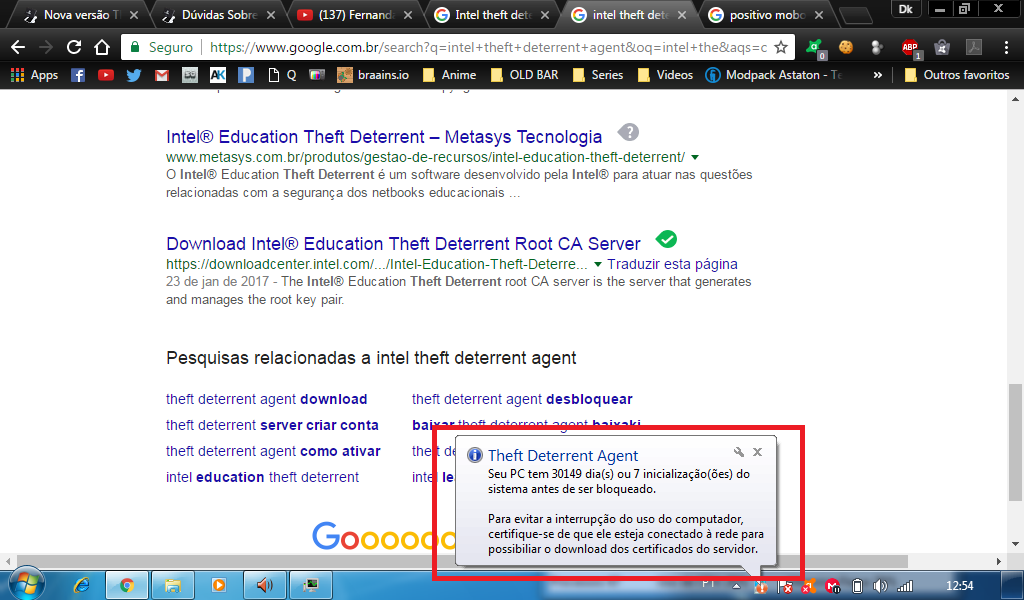This screenshot has width=1024, height=600.
Task: Open the Adblock Plus extension
Action: [x=910, y=48]
